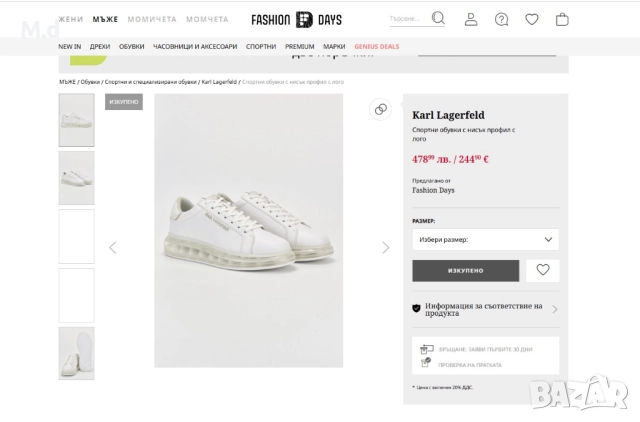Open the 'GENIUS DEALS' menu item
640x422 pixels.
coord(376,46)
